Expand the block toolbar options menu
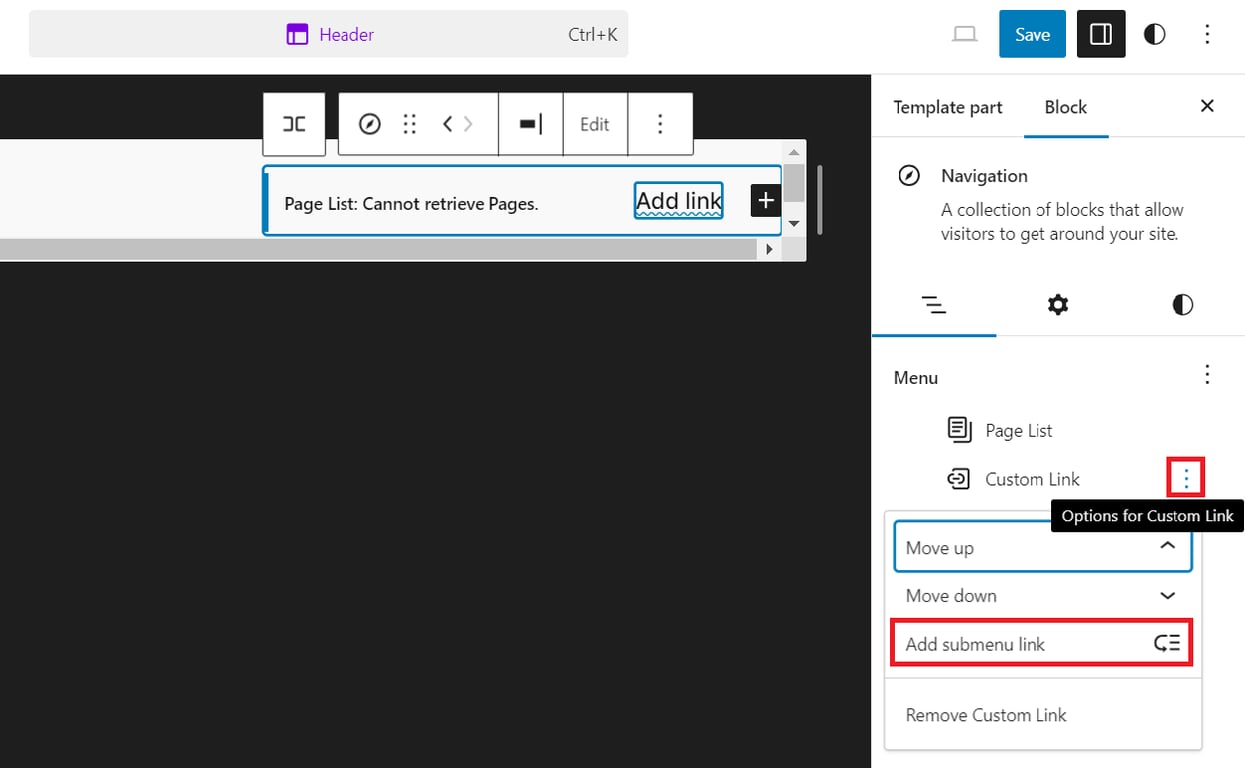1245x768 pixels. click(661, 123)
